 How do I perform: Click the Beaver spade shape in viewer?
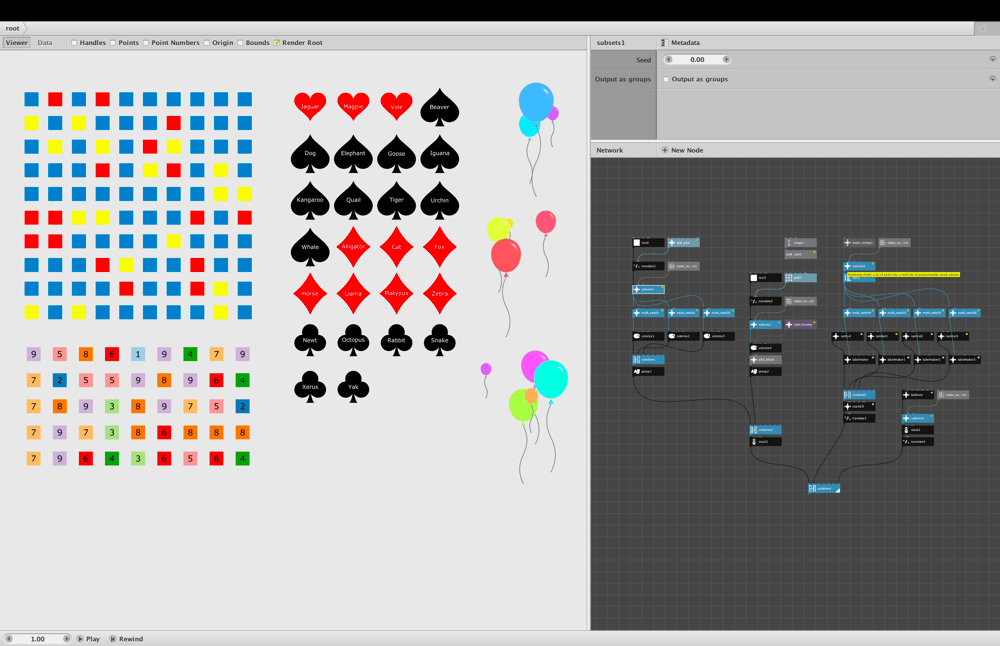[x=439, y=106]
